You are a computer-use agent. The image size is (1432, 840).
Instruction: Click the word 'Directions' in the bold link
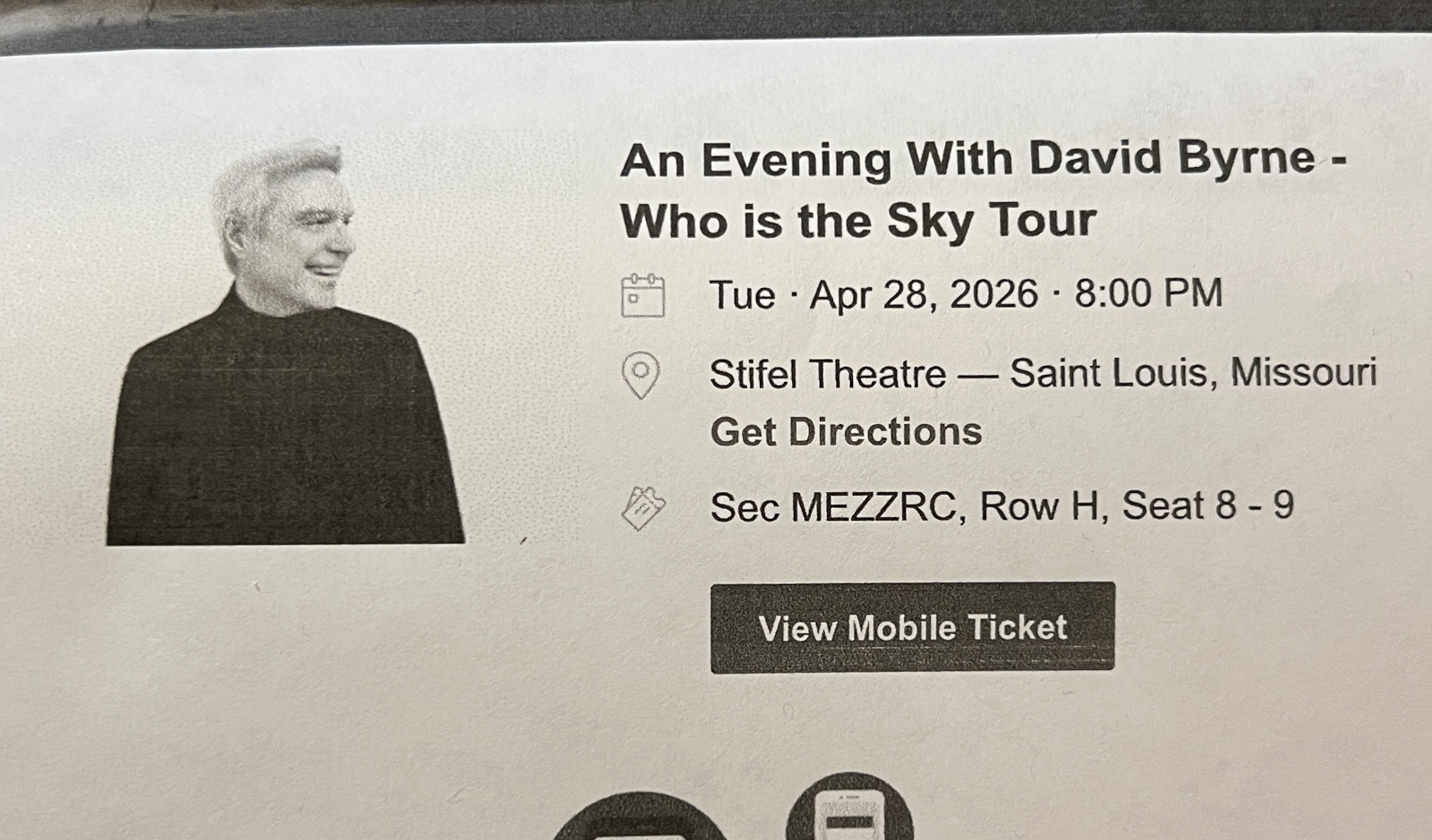885,432
